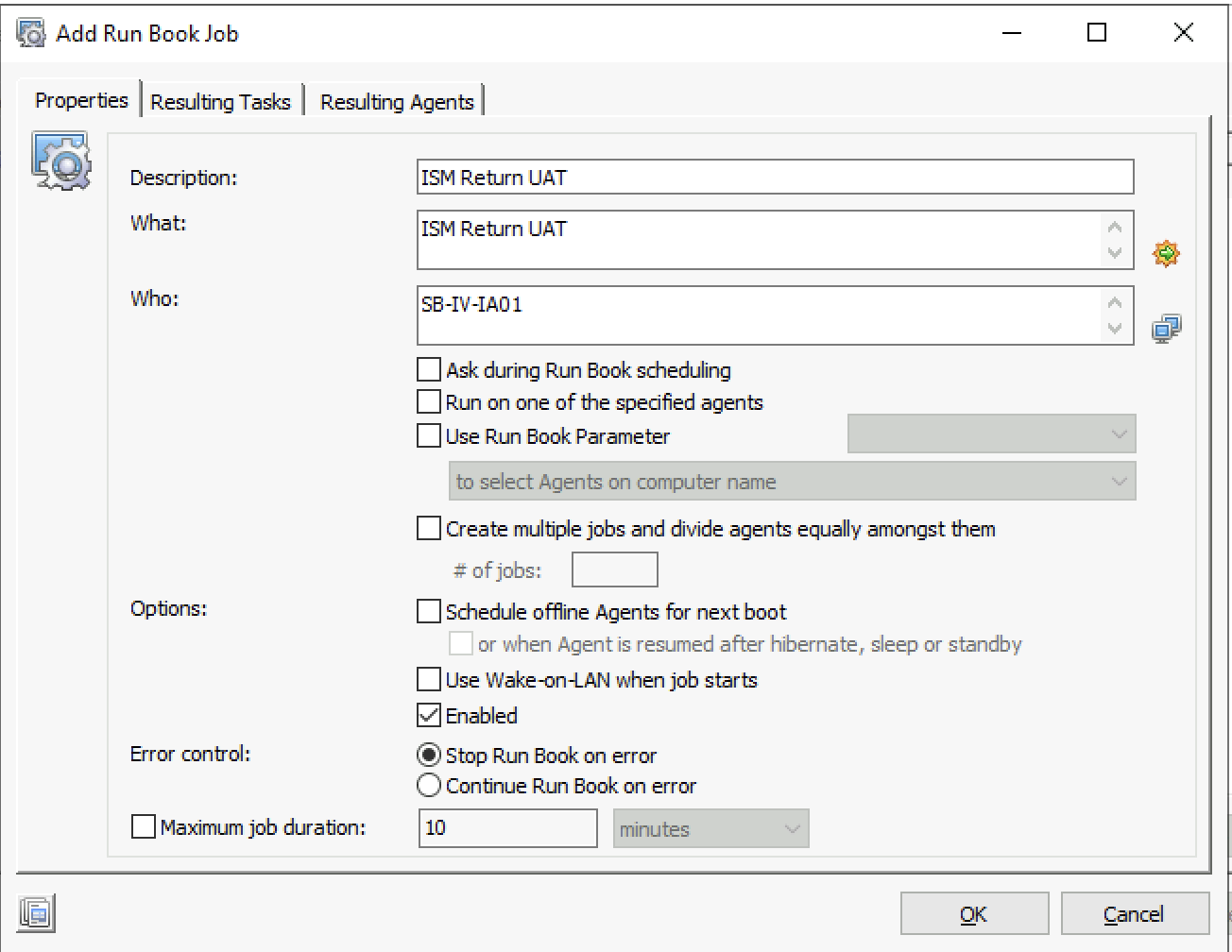Close the Add Run Book Job dialog
The image size is (1232, 952).
click(1183, 33)
